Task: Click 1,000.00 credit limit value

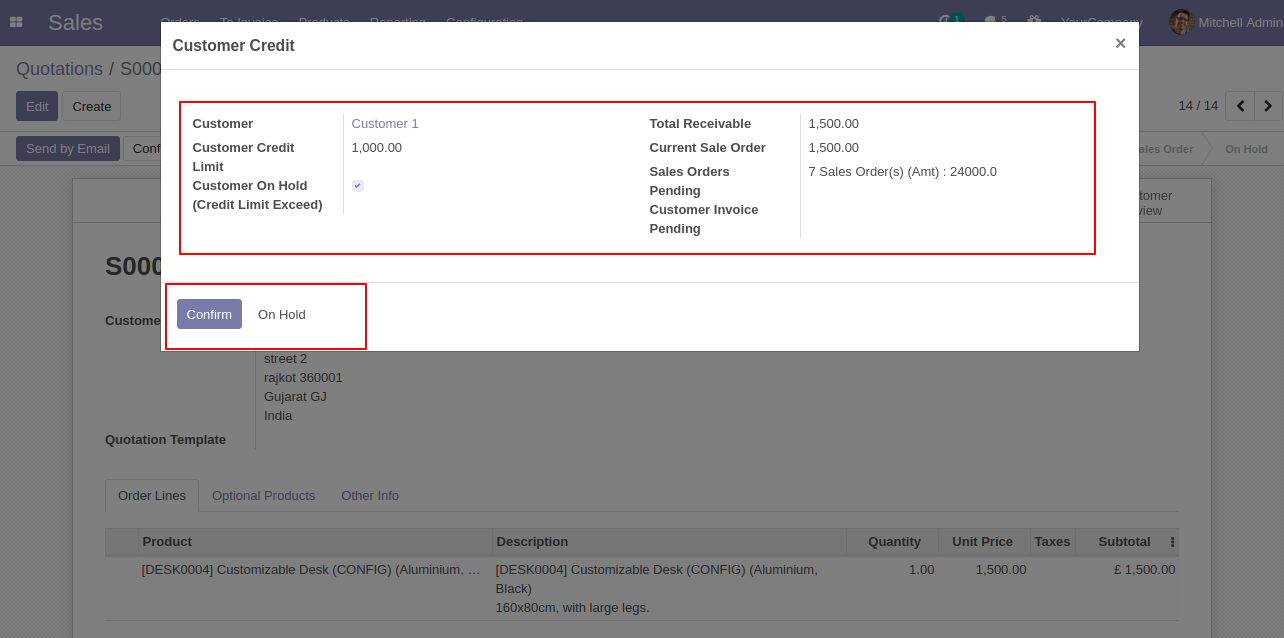Action: pos(377,148)
